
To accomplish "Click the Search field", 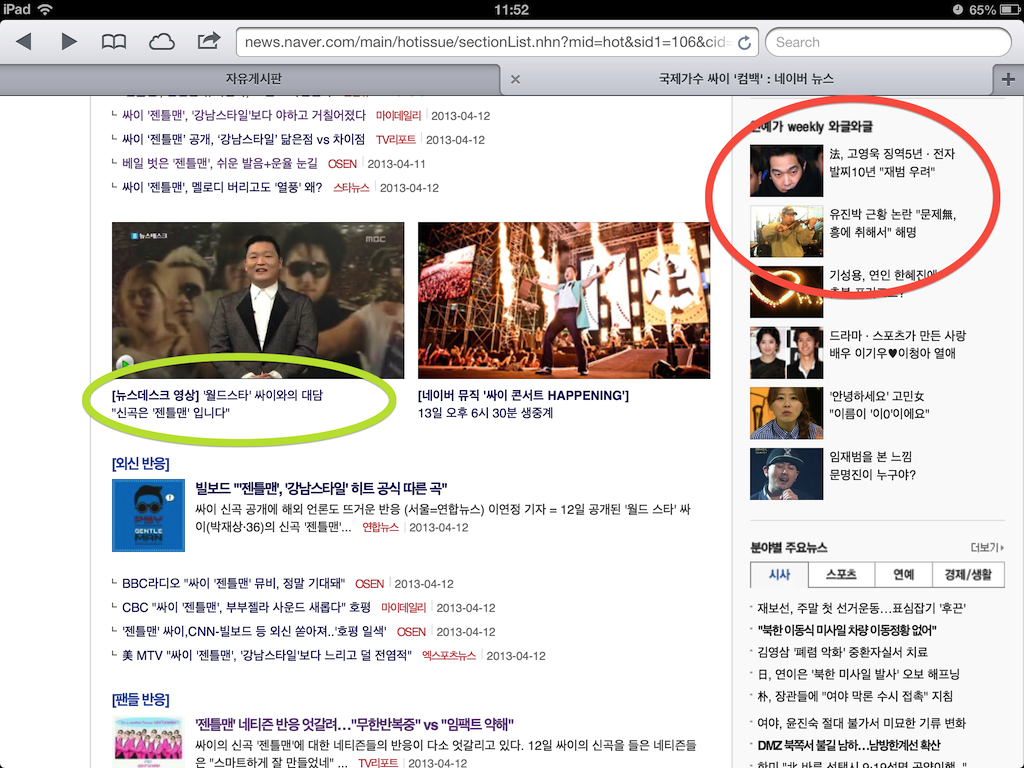I will (888, 42).
